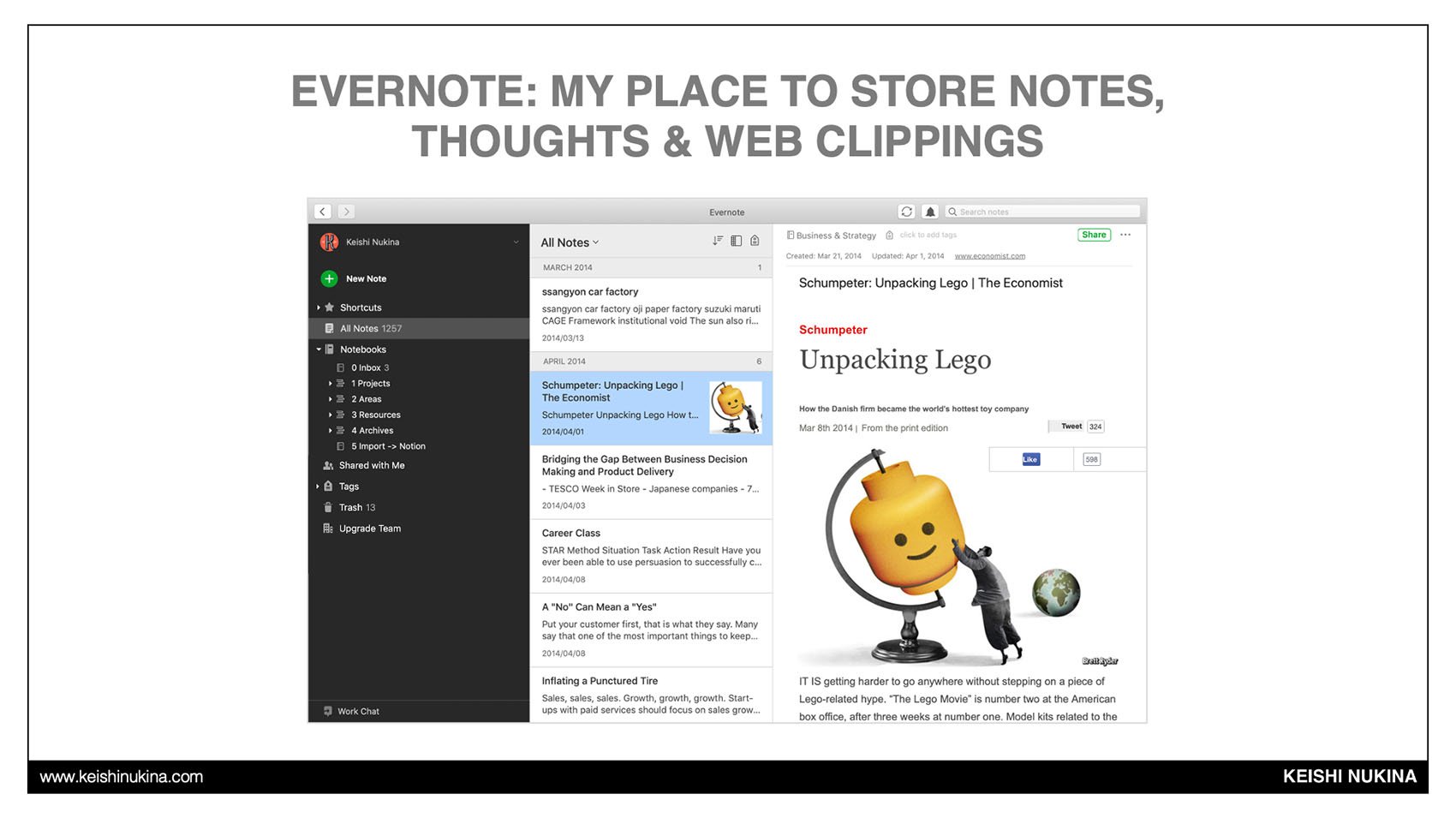This screenshot has height=818, width=1456.
Task: Expand the 3 Resources stack
Action: pyautogui.click(x=330, y=415)
